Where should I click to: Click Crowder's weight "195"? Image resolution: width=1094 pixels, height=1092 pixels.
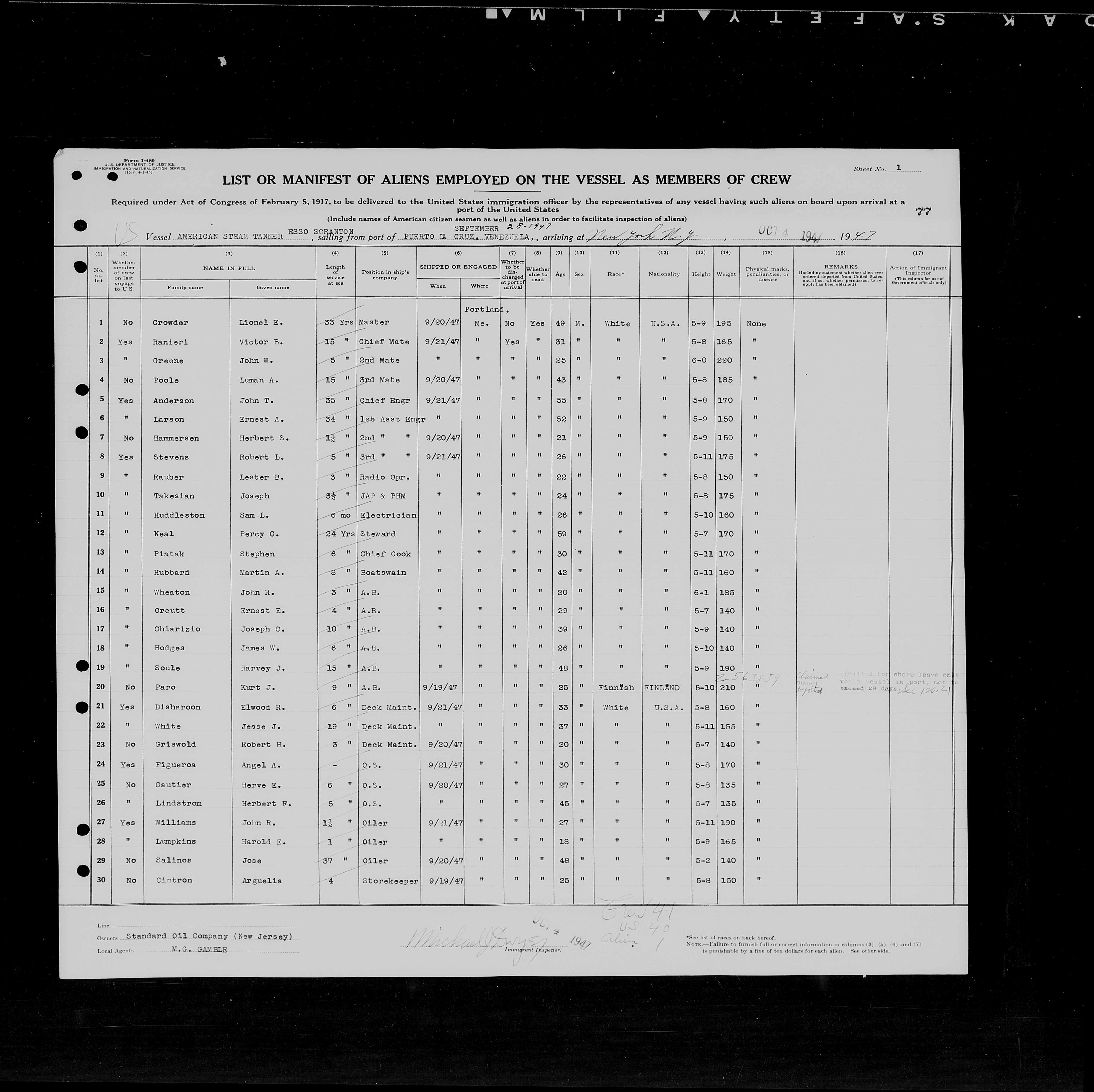(724, 323)
